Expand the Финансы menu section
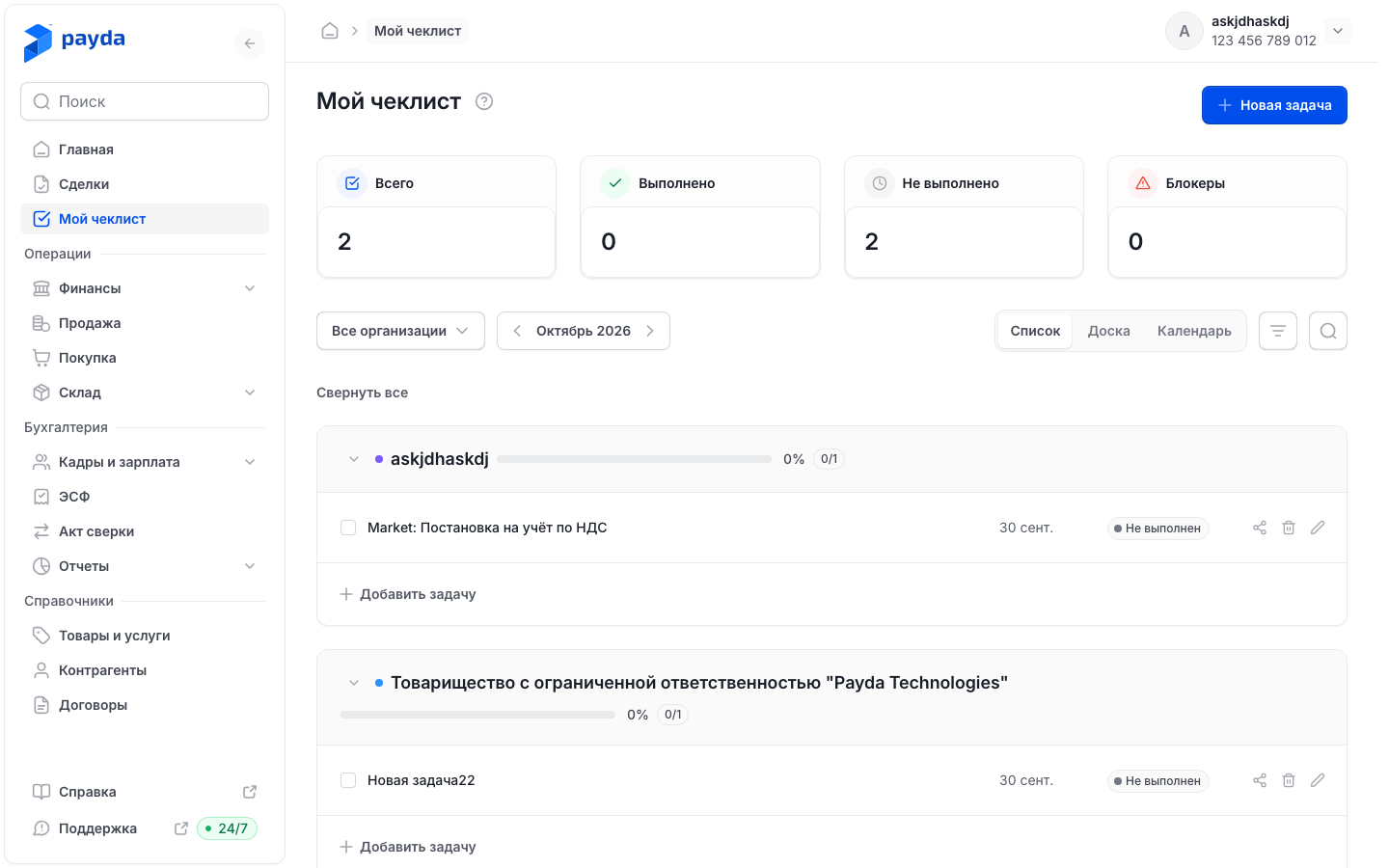 tap(145, 288)
